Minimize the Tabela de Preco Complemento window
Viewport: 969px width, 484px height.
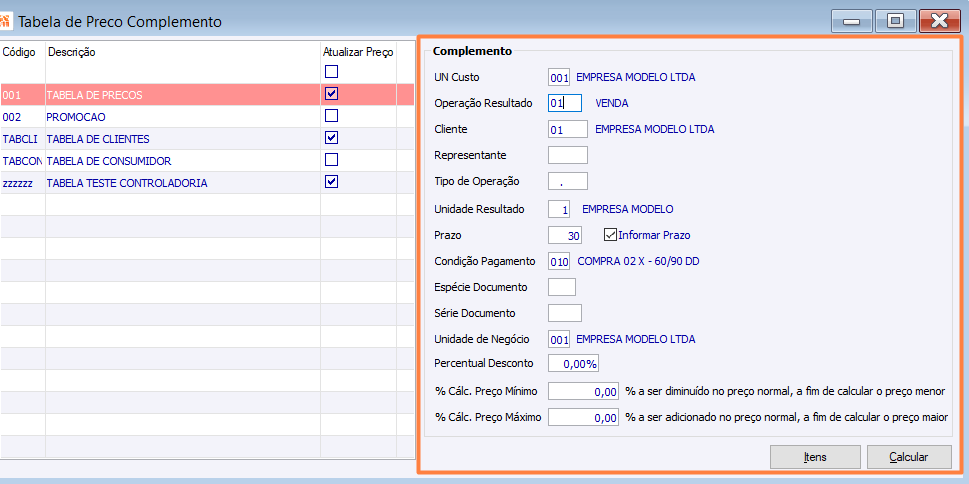852,22
